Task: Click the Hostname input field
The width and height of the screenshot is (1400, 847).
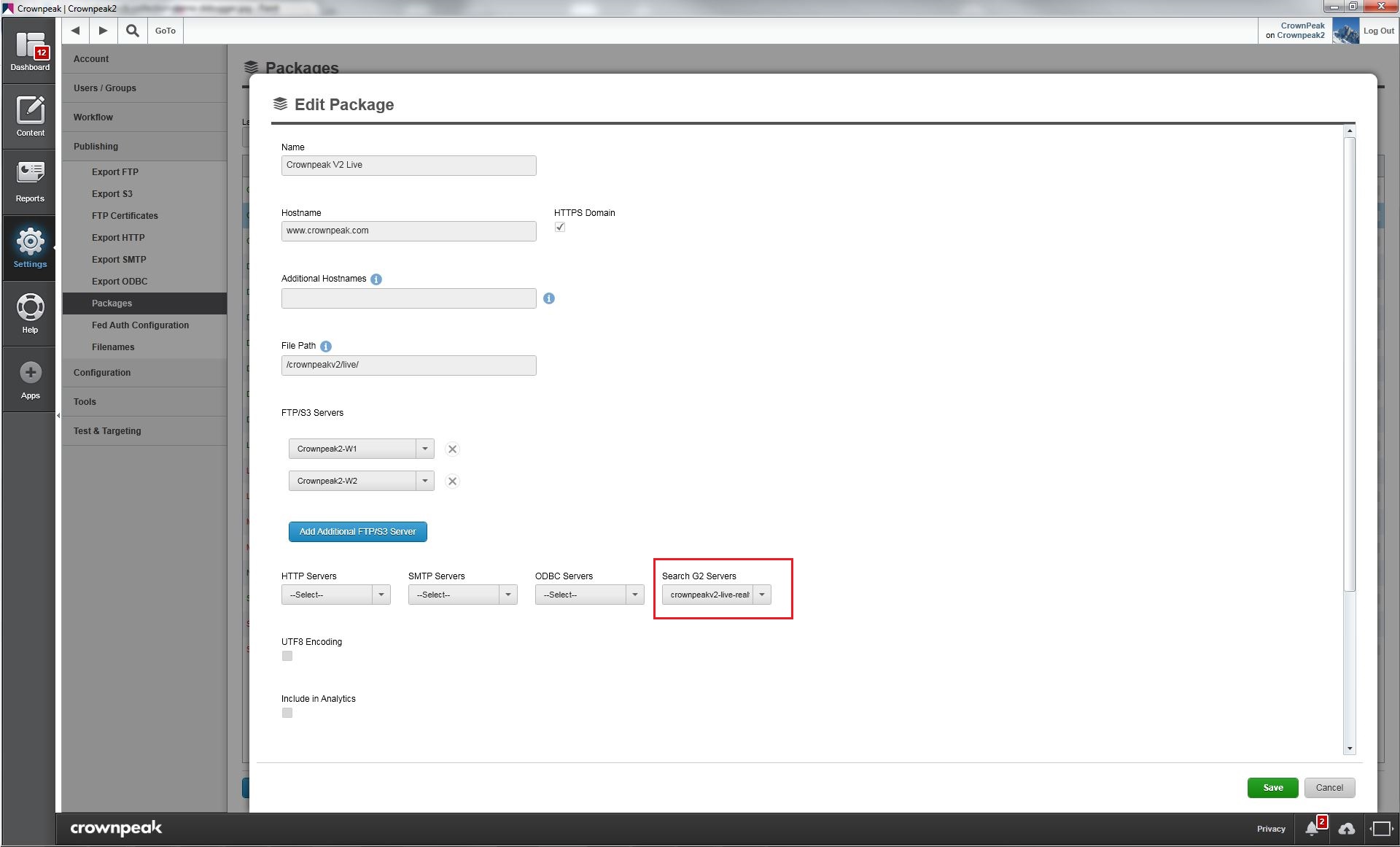Action: [408, 231]
